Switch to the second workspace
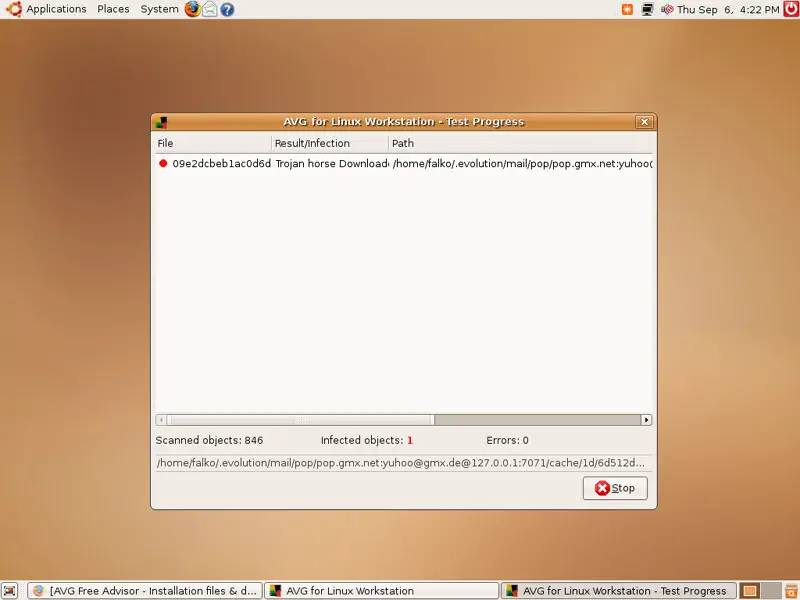Screen dimensions: 800x600 point(771,591)
